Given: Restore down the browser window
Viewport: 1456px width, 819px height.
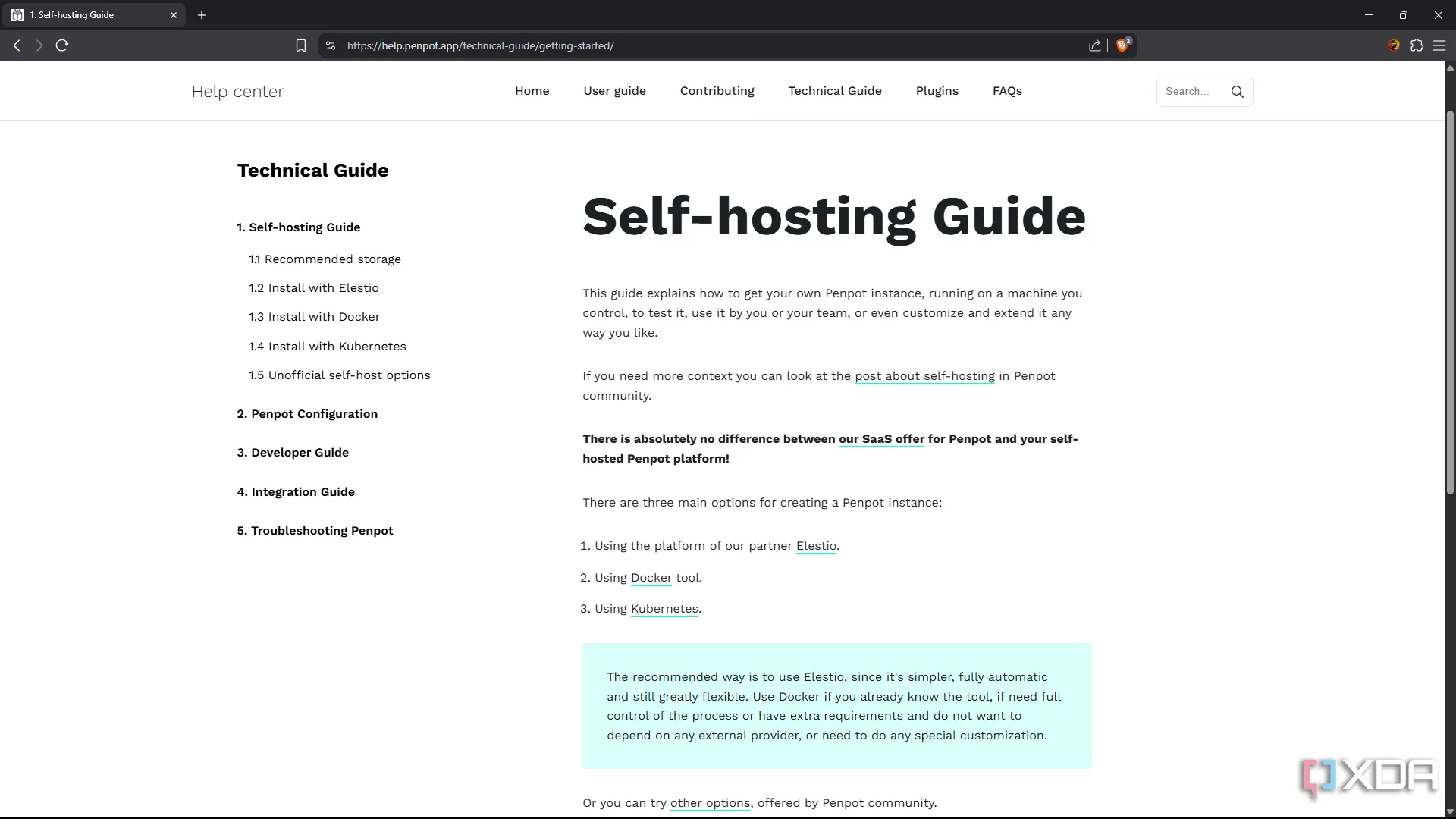Looking at the screenshot, I should click(1404, 15).
